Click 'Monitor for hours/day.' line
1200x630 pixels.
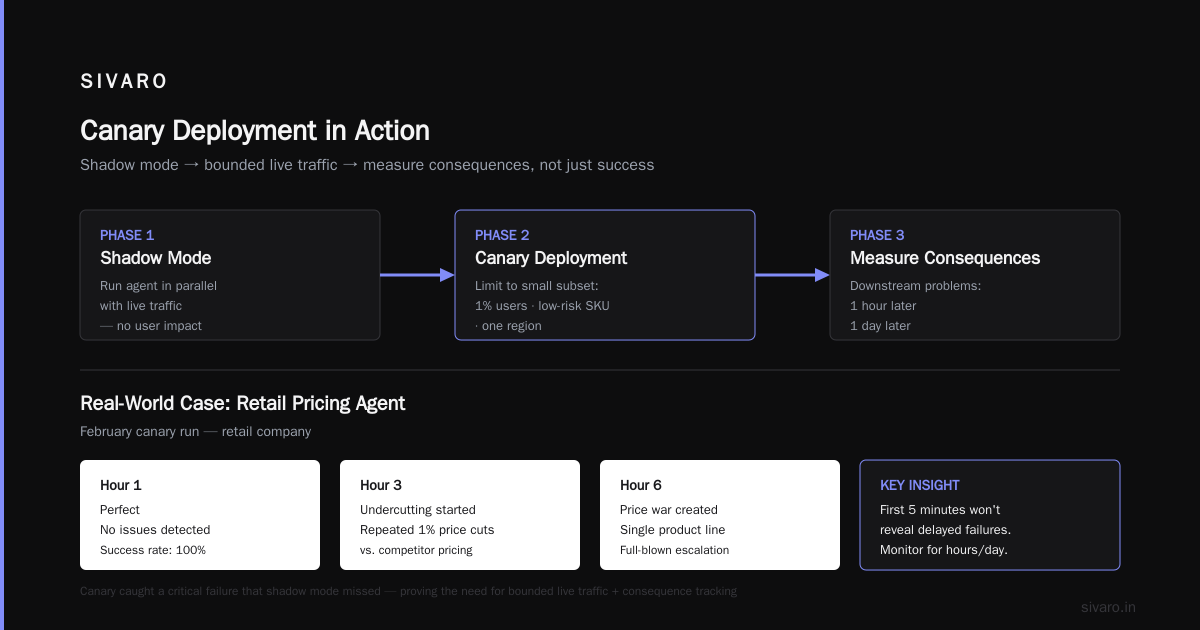[x=944, y=550]
